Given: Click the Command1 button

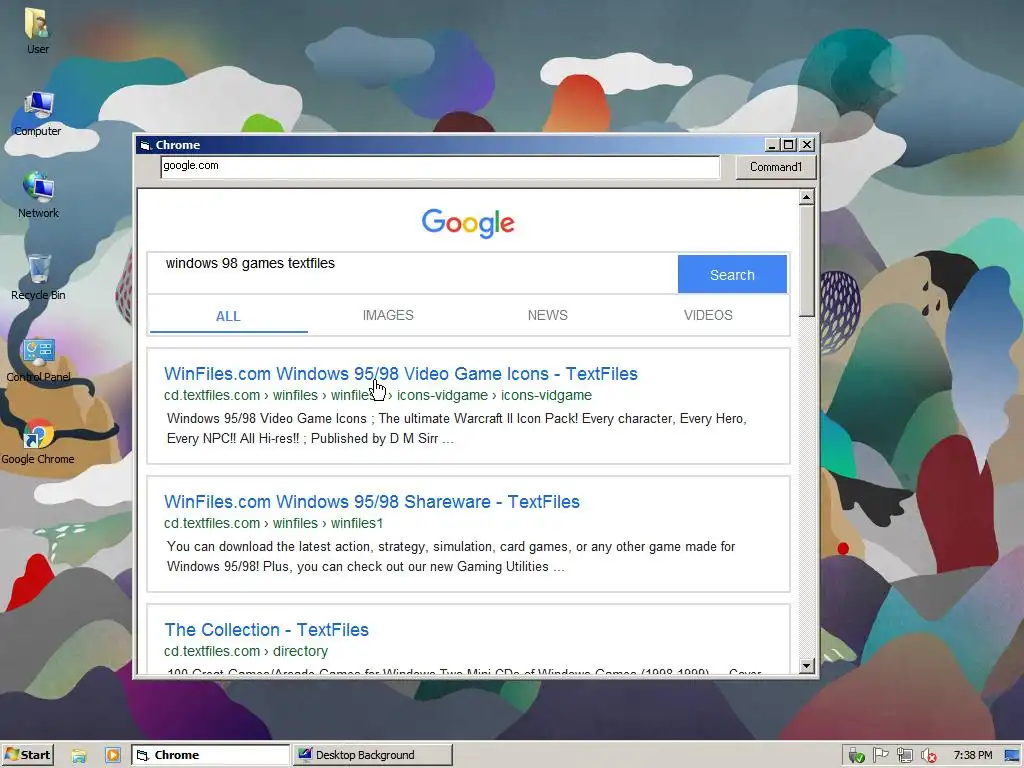Looking at the screenshot, I should tap(776, 167).
